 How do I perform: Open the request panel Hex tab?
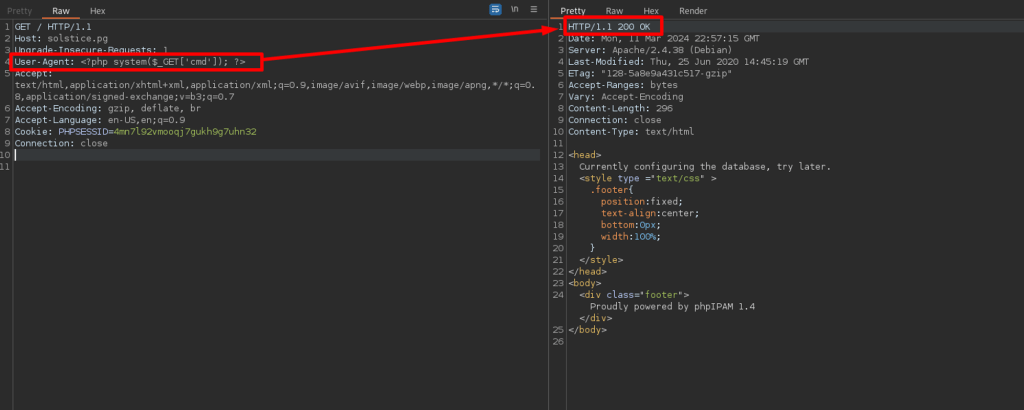pos(98,10)
